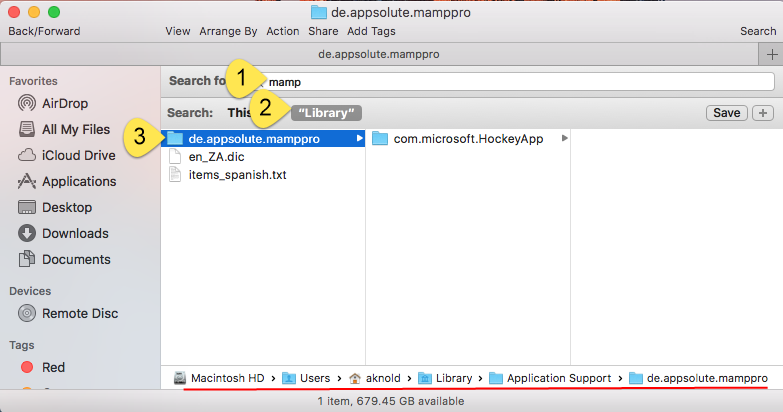
Task: Click de.appsolute.mamppro in the path bar
Action: (x=698, y=378)
